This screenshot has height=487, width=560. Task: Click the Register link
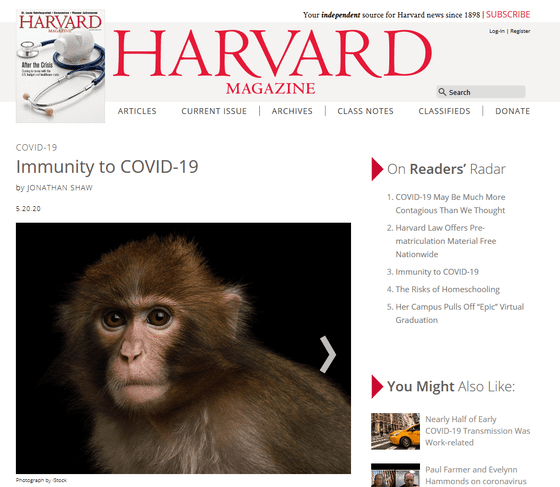point(520,31)
